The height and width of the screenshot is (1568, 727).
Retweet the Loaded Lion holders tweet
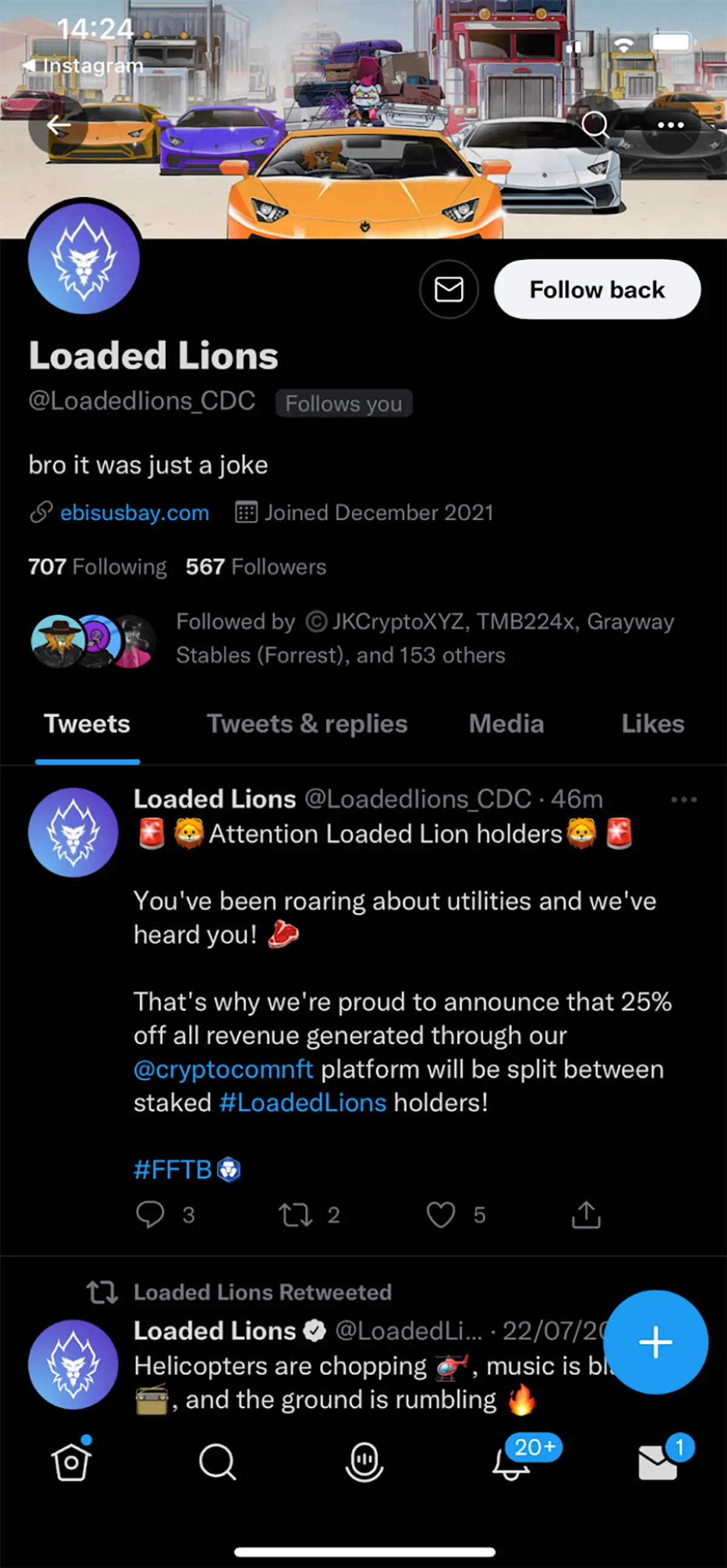click(296, 1214)
